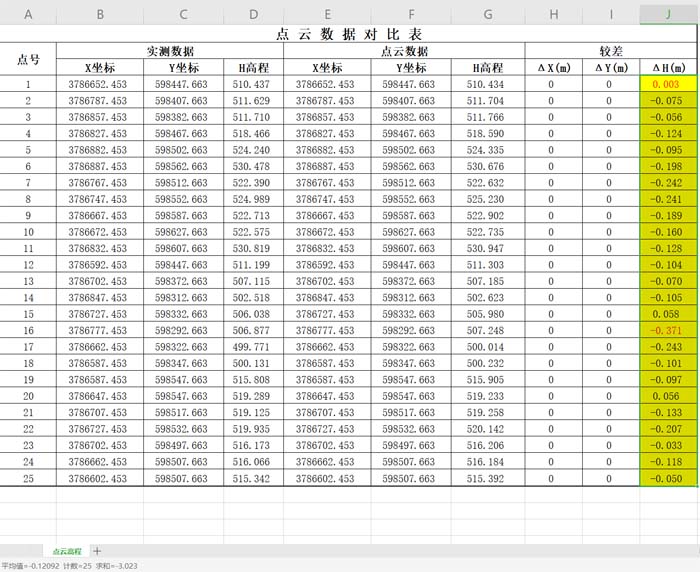This screenshot has height=572, width=700.
Task: Switch to the 点云高程 sheet tab
Action: point(66,551)
